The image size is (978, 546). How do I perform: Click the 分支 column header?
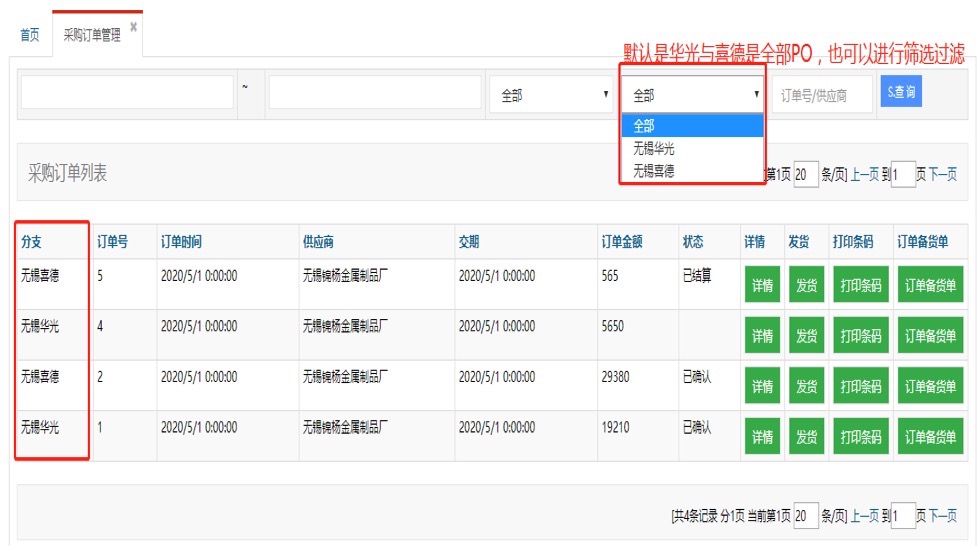31,242
